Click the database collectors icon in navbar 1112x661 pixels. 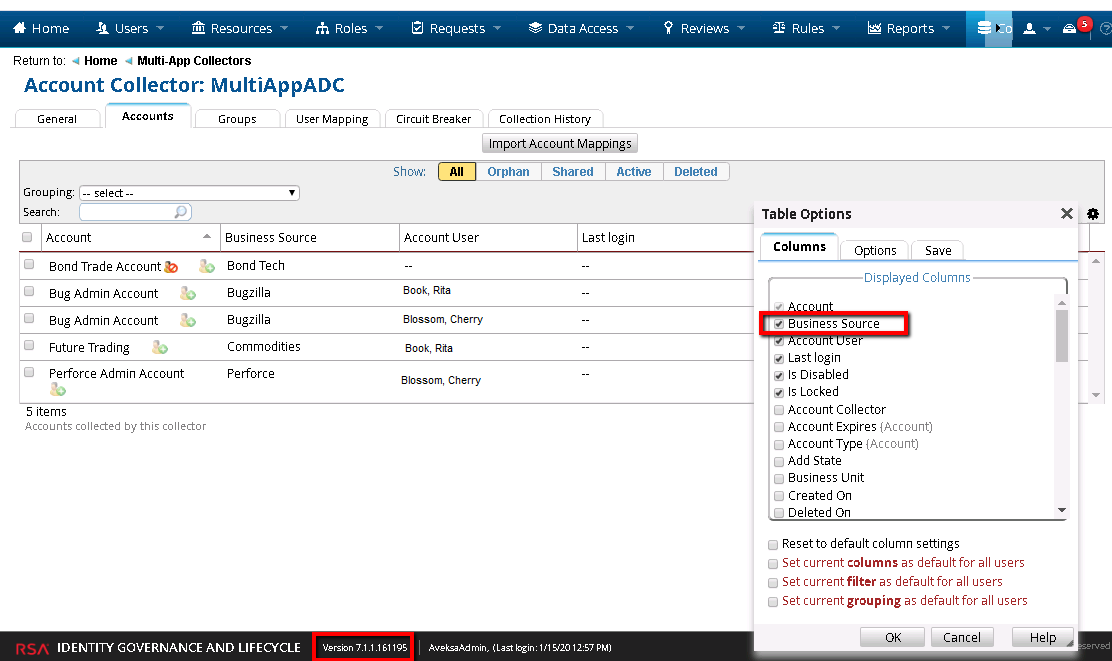[x=985, y=28]
